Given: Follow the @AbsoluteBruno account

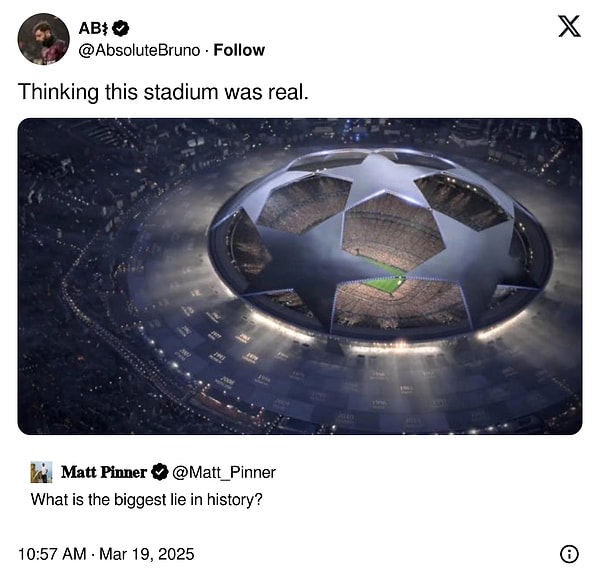Looking at the screenshot, I should click(x=239, y=50).
